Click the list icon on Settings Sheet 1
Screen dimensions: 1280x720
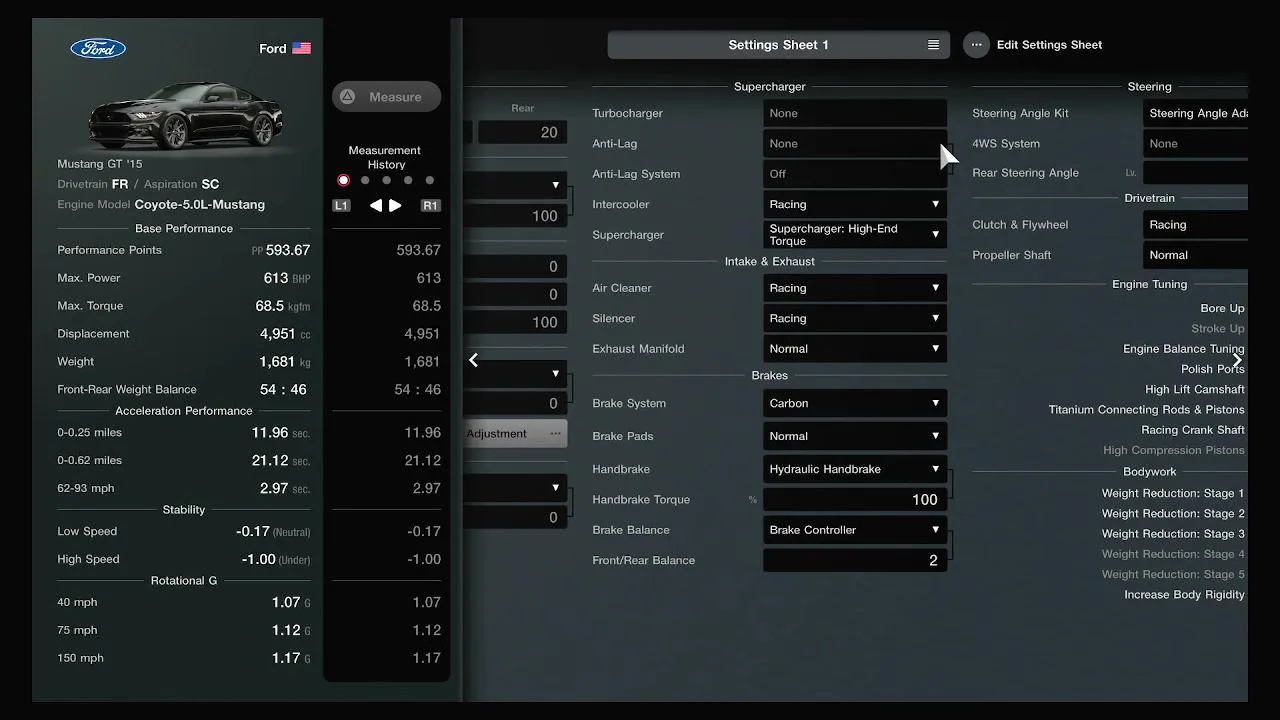(x=933, y=45)
